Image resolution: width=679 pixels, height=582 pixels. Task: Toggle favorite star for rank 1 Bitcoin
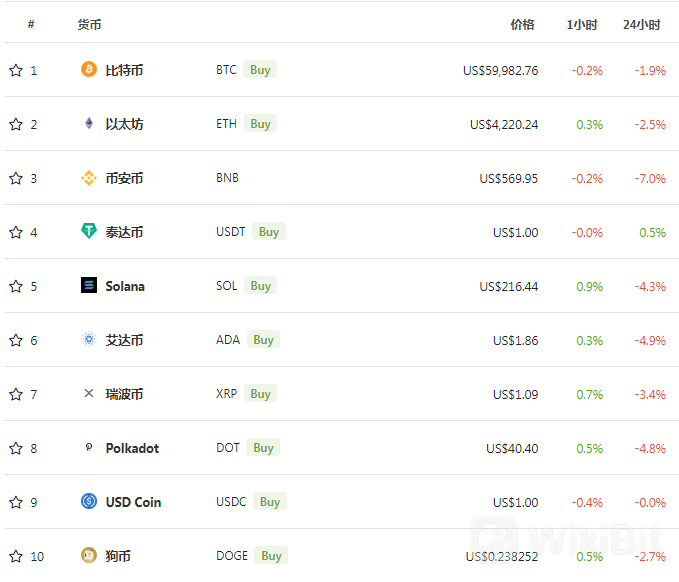(16, 70)
